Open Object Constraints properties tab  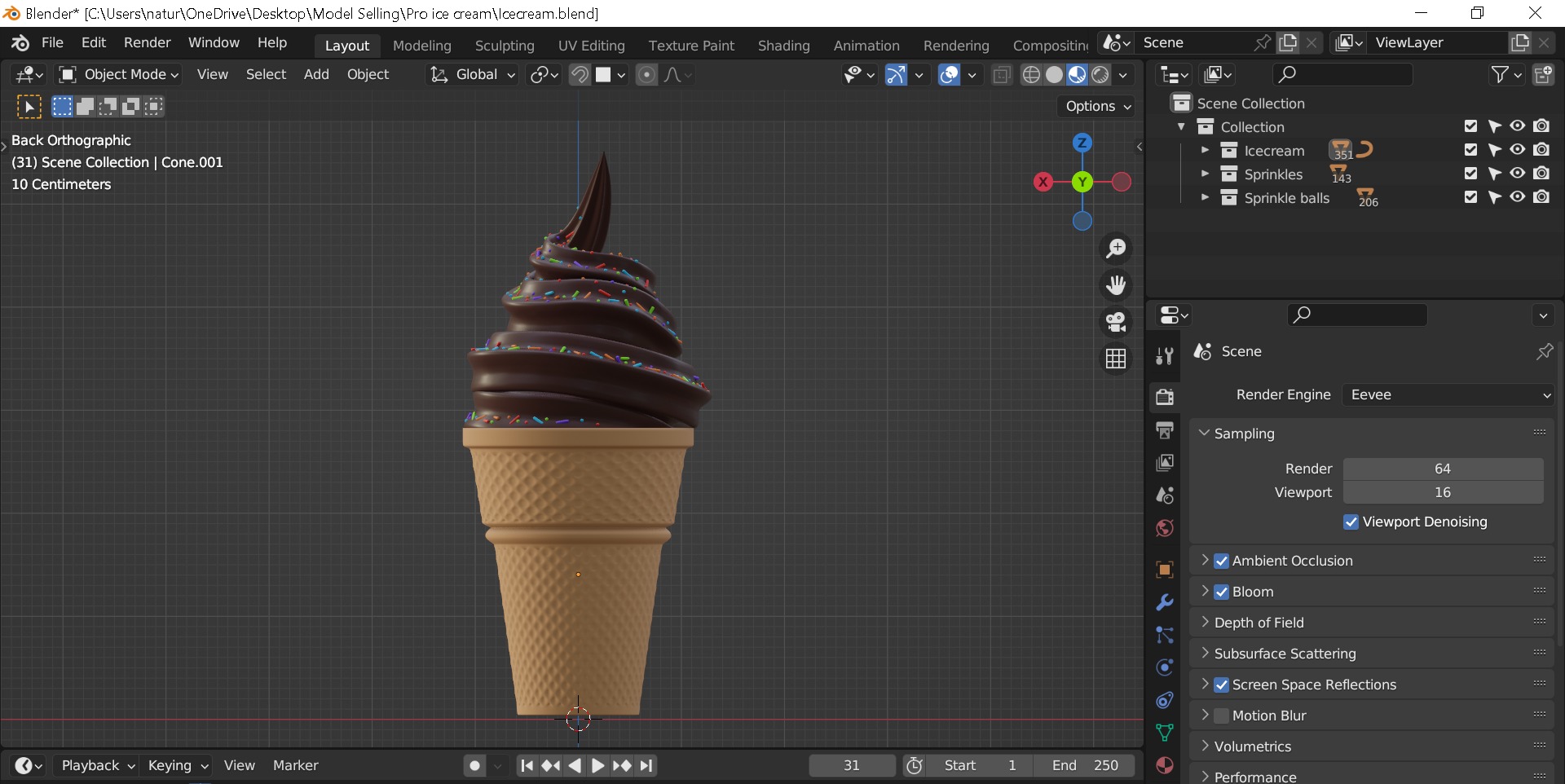click(1165, 700)
